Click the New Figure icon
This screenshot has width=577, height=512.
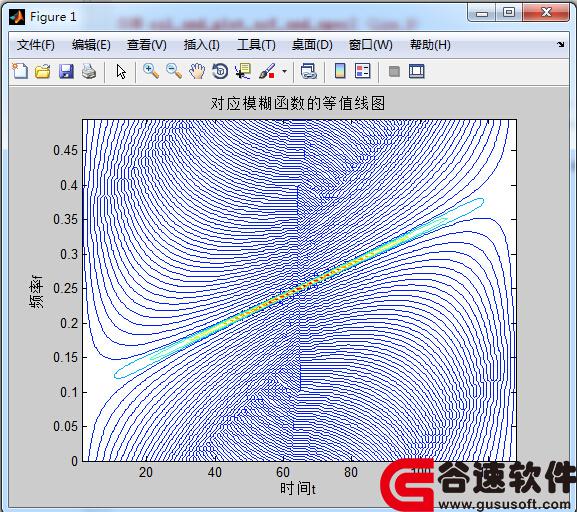pos(20,71)
